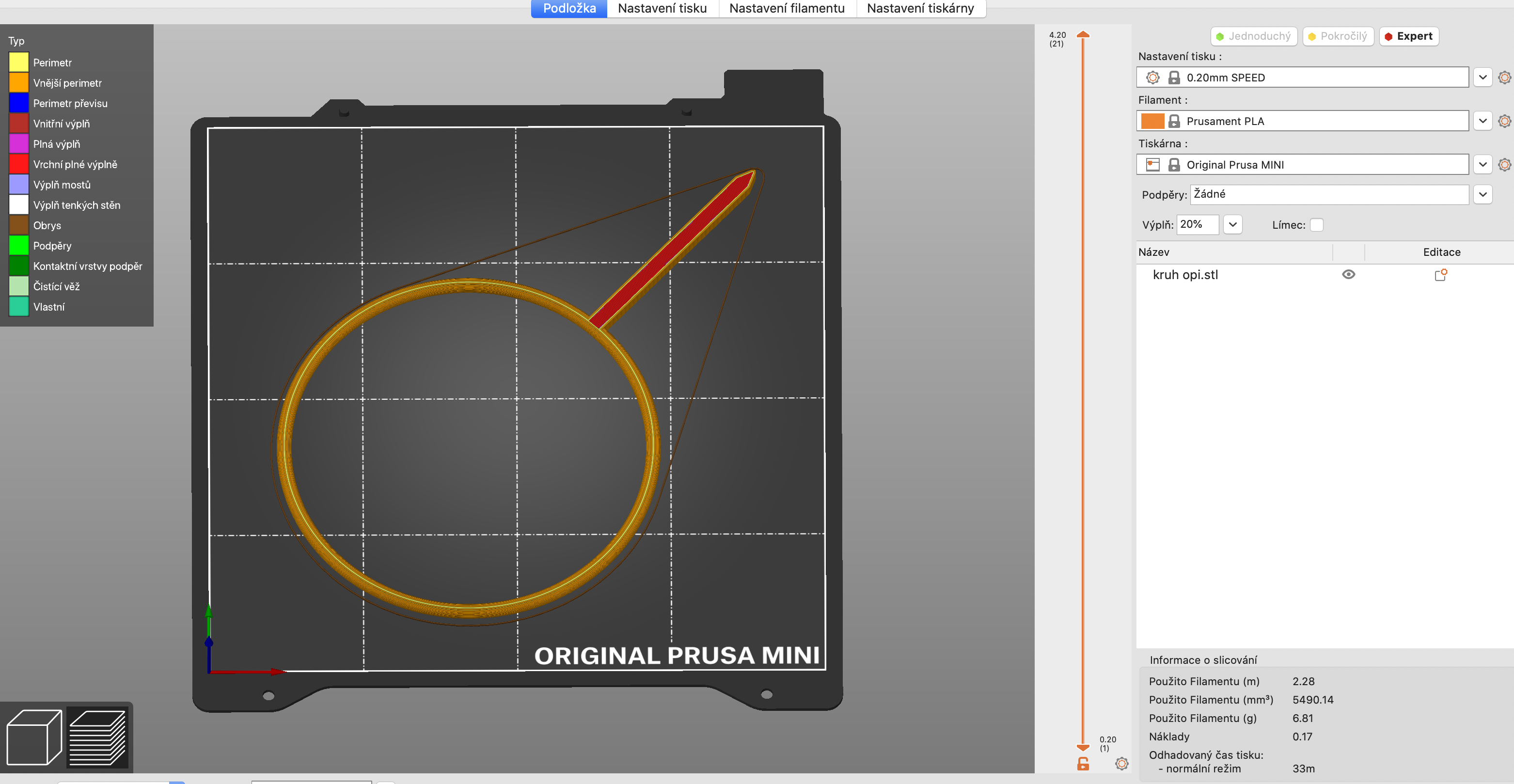Click the Informace o slicování heading
The height and width of the screenshot is (784, 1514).
click(x=1203, y=660)
